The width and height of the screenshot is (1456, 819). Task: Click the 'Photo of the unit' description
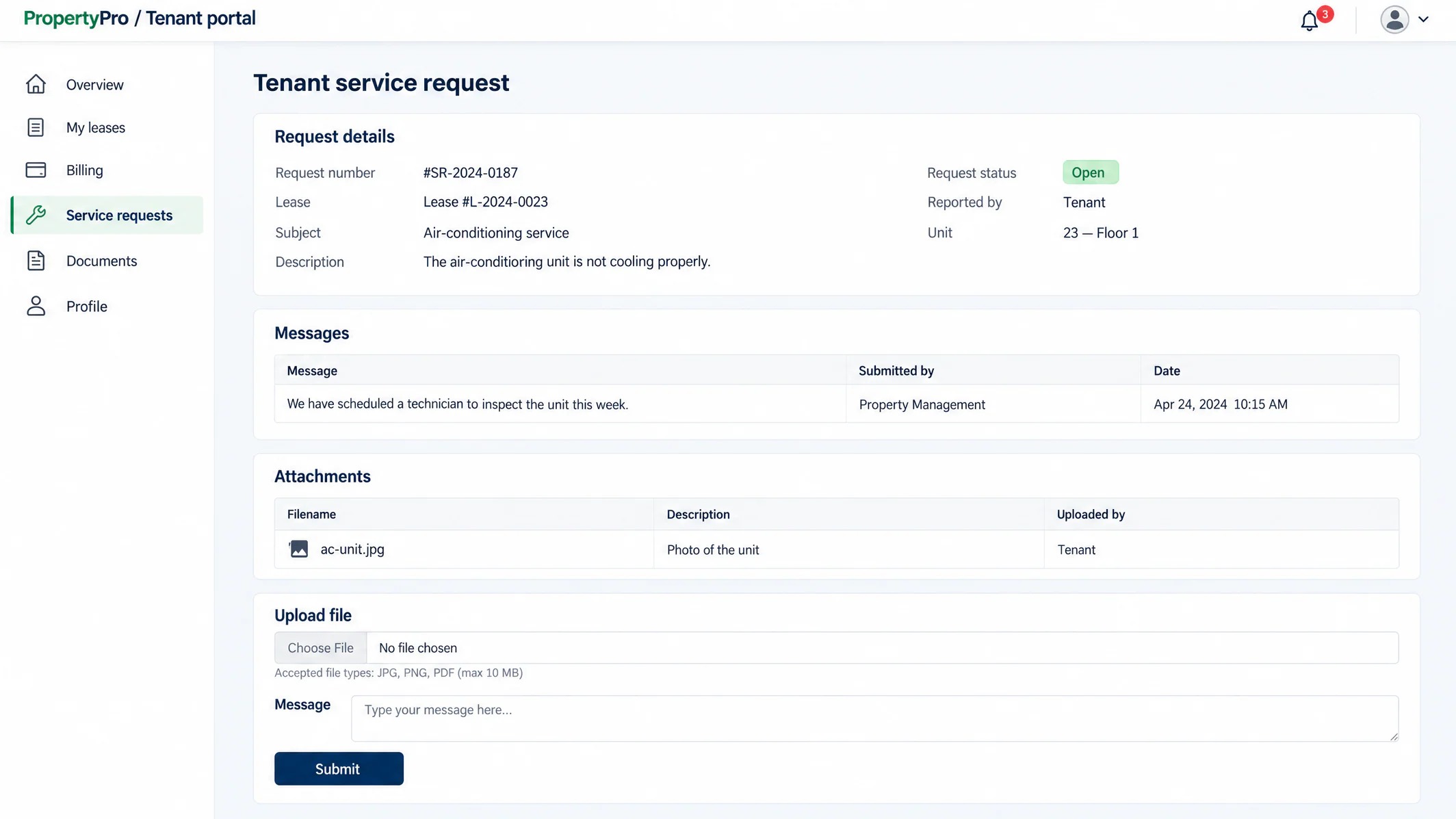coord(712,549)
